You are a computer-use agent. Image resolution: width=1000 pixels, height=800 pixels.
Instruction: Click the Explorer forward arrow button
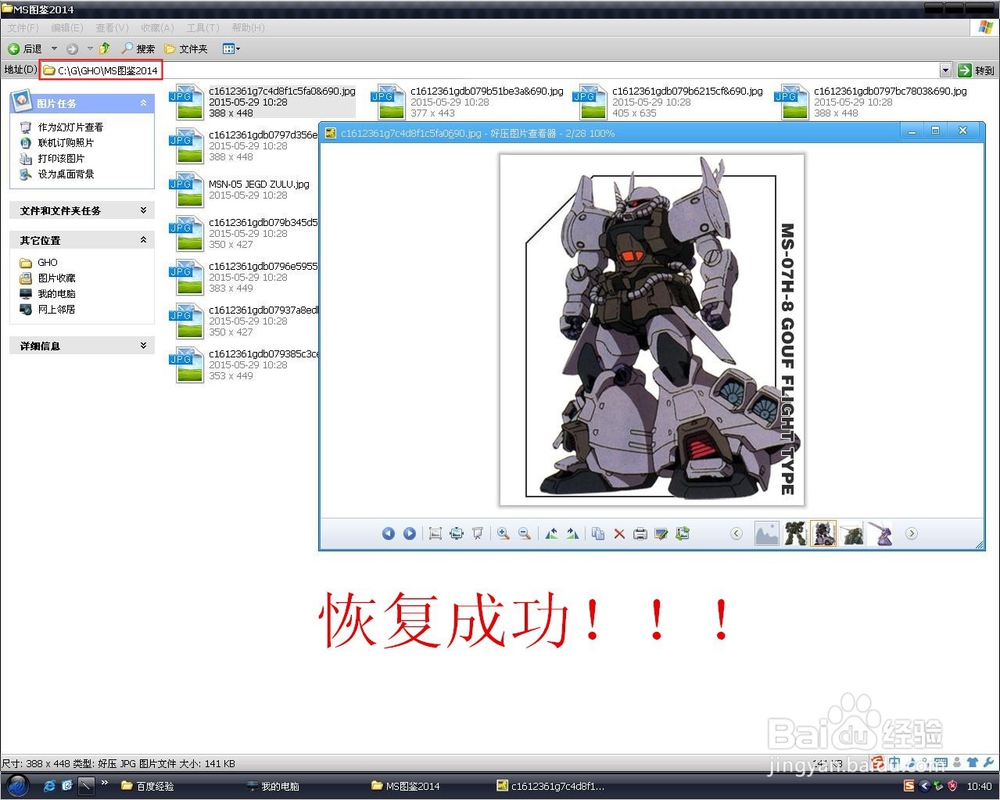pyautogui.click(x=72, y=48)
